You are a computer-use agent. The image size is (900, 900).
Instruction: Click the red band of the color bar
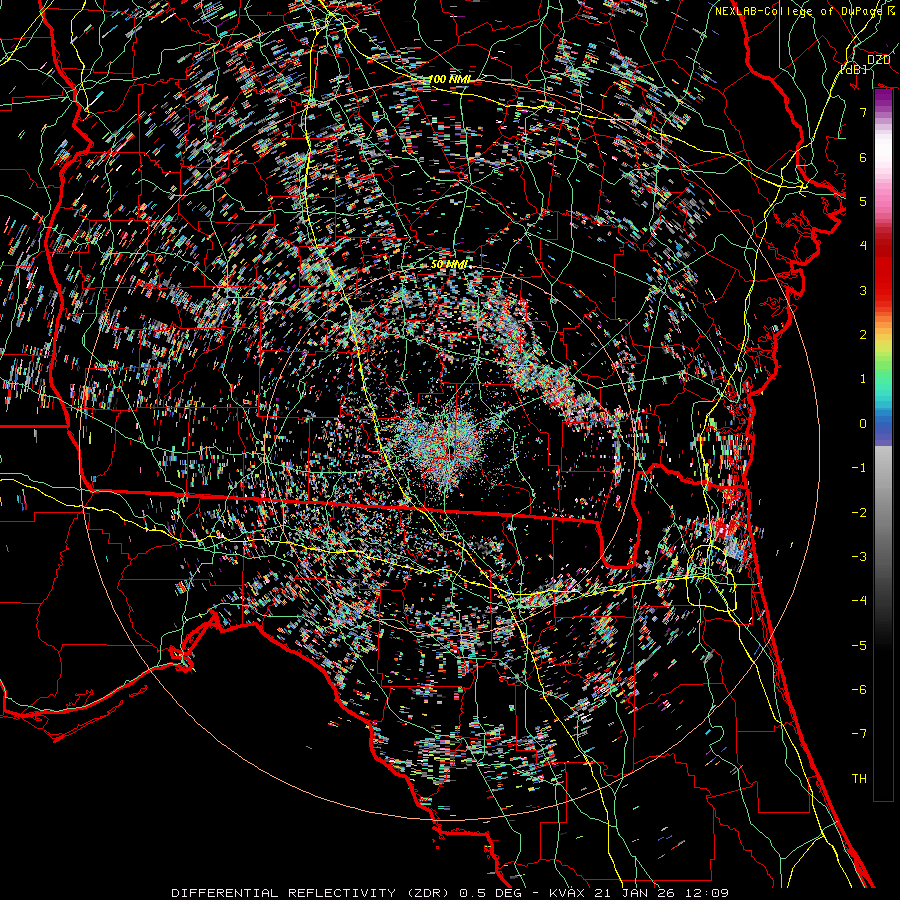pos(883,270)
